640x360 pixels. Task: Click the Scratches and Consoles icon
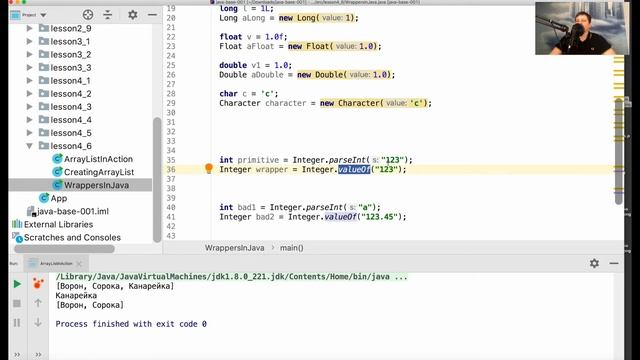(17, 237)
